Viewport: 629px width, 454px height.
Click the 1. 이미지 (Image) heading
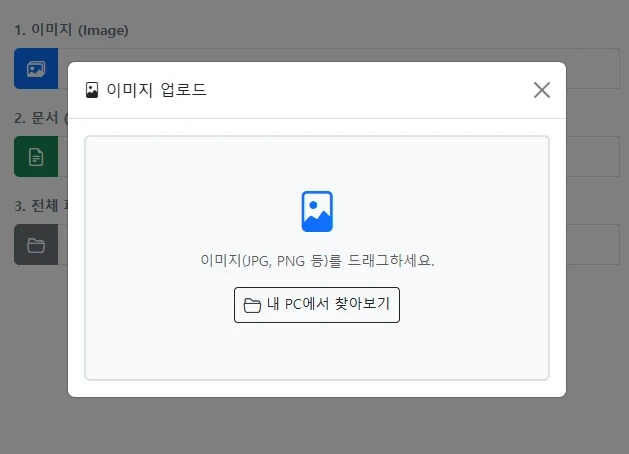[71, 30]
